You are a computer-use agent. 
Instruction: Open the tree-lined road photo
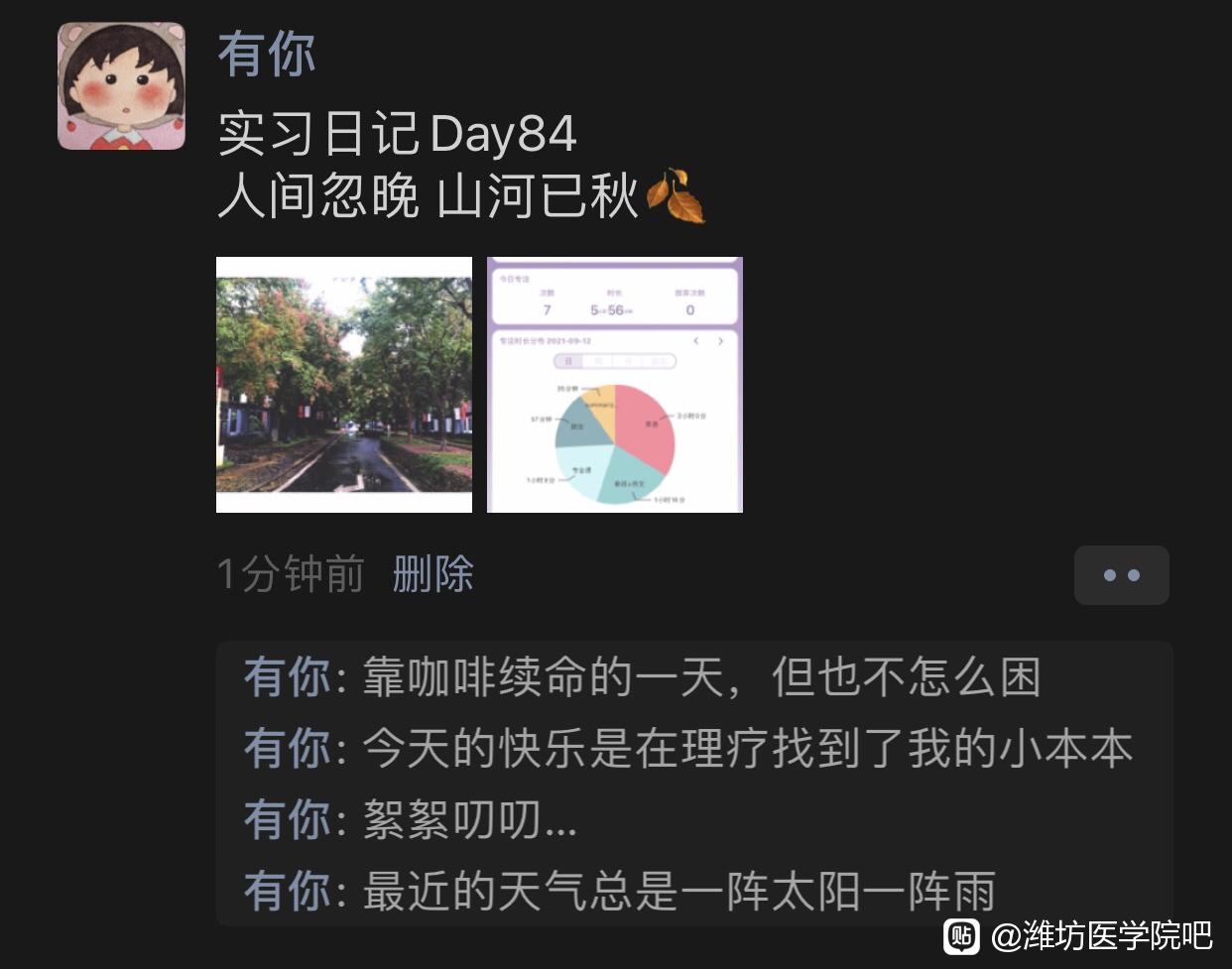coord(344,385)
